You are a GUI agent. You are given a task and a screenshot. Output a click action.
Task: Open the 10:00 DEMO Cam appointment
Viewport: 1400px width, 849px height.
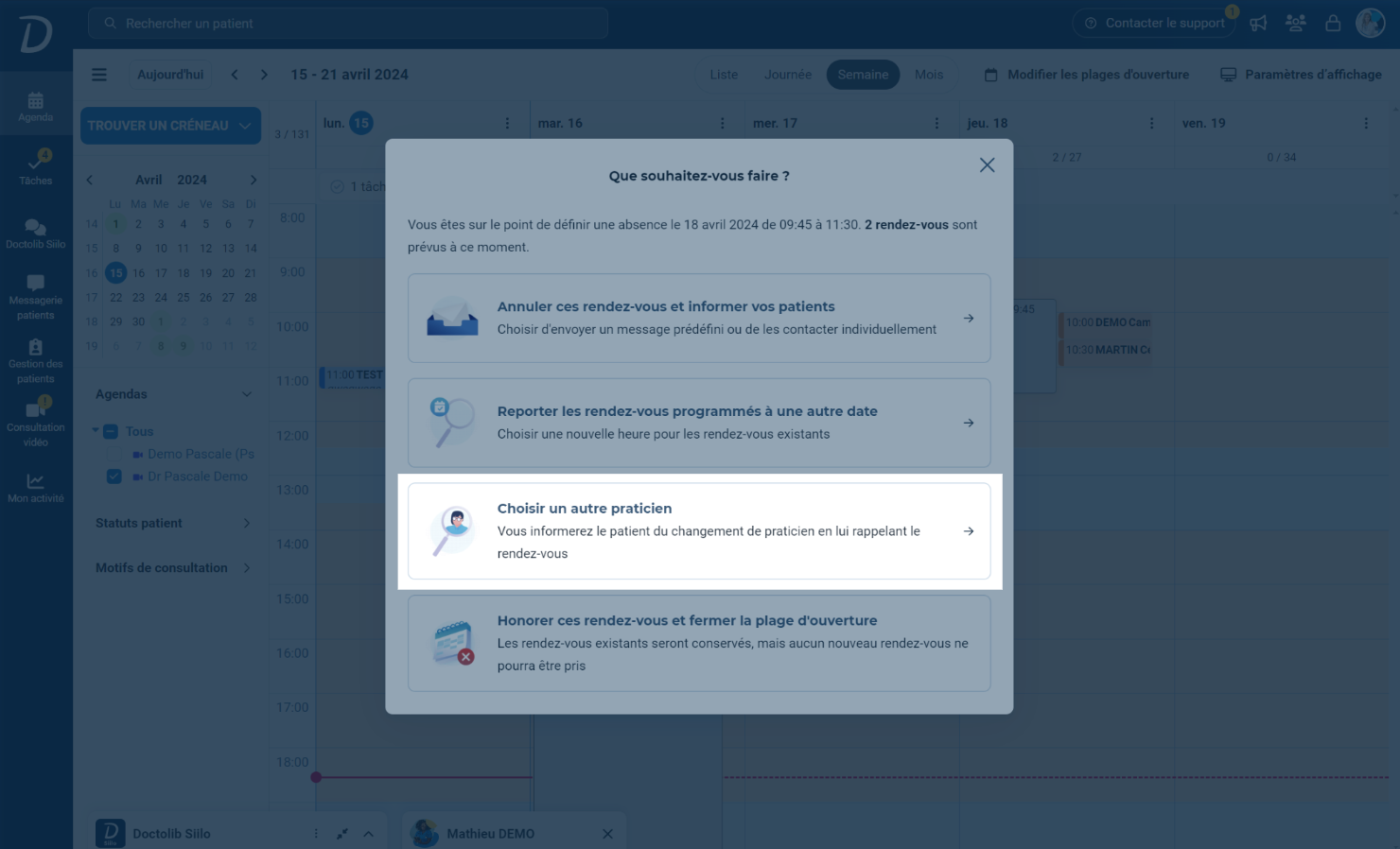(x=1105, y=322)
